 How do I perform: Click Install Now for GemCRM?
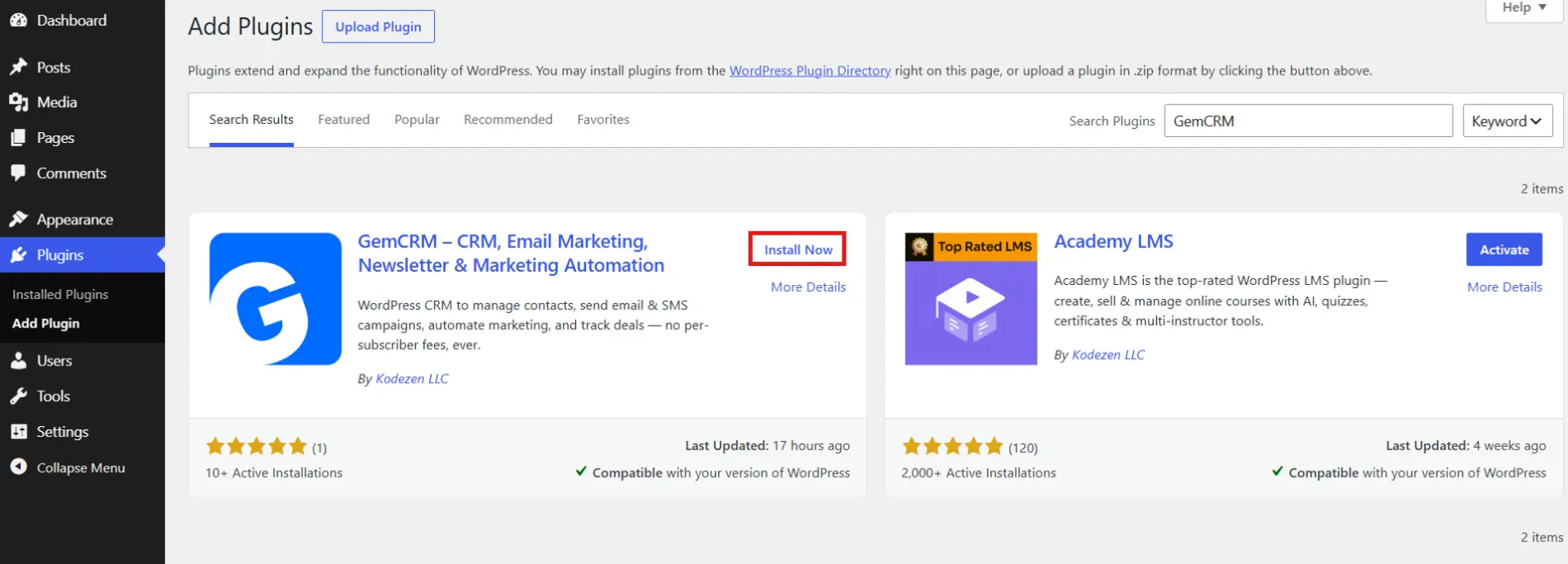click(798, 249)
